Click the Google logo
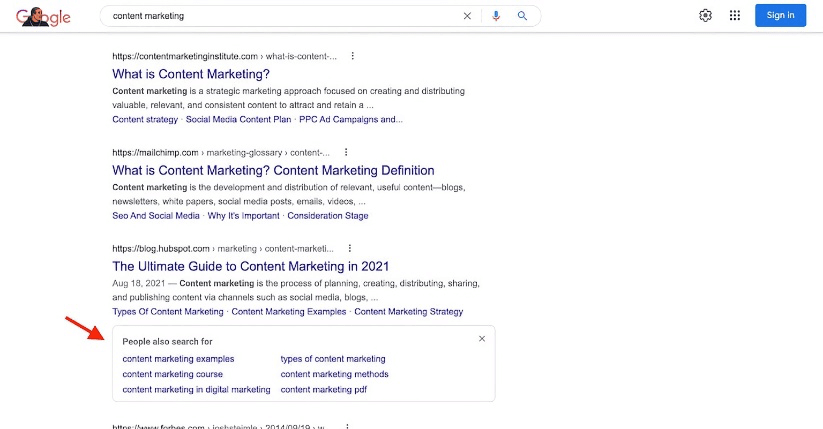The width and height of the screenshot is (823, 429). click(x=43, y=16)
